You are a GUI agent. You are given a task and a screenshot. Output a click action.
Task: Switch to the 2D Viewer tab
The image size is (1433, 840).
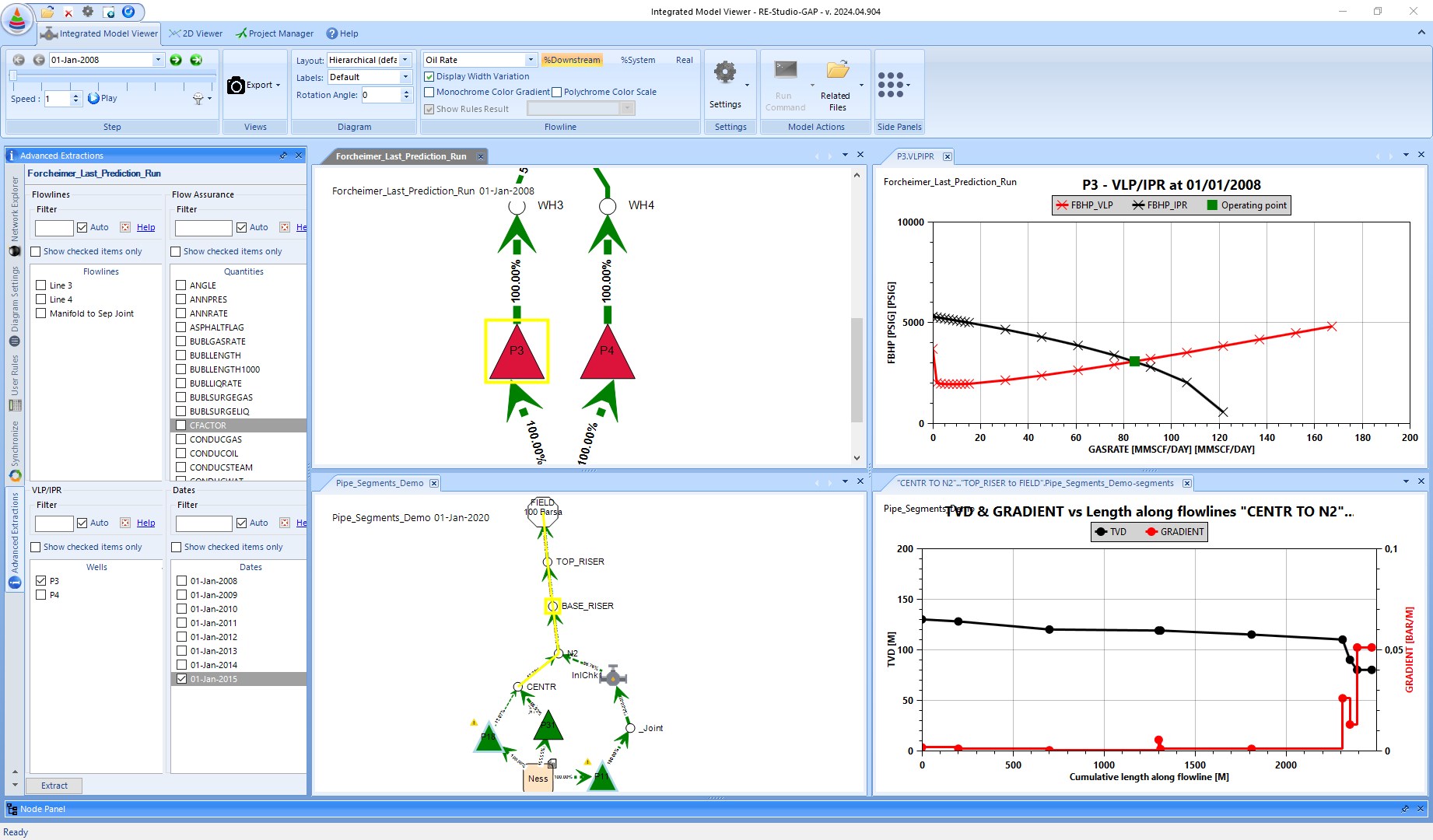(195, 33)
